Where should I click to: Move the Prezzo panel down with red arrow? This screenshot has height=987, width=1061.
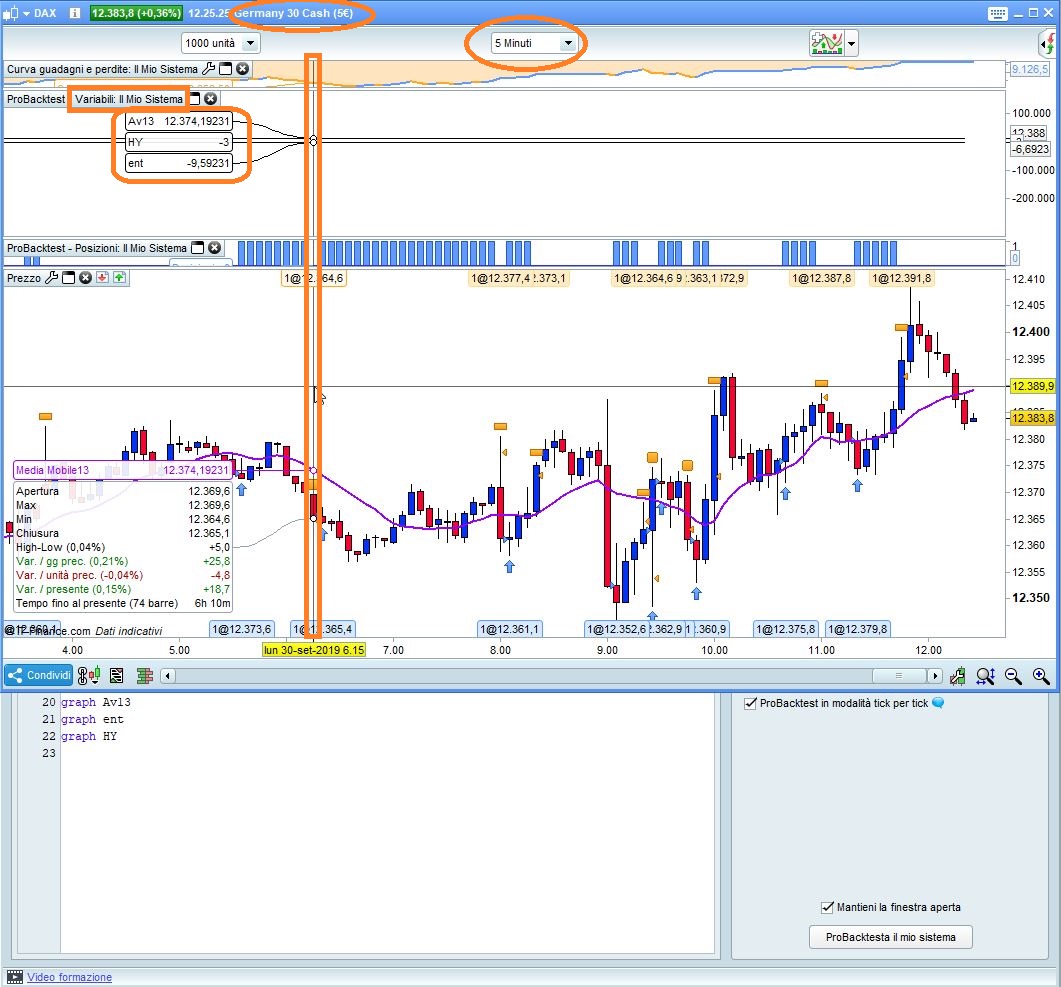tap(102, 277)
